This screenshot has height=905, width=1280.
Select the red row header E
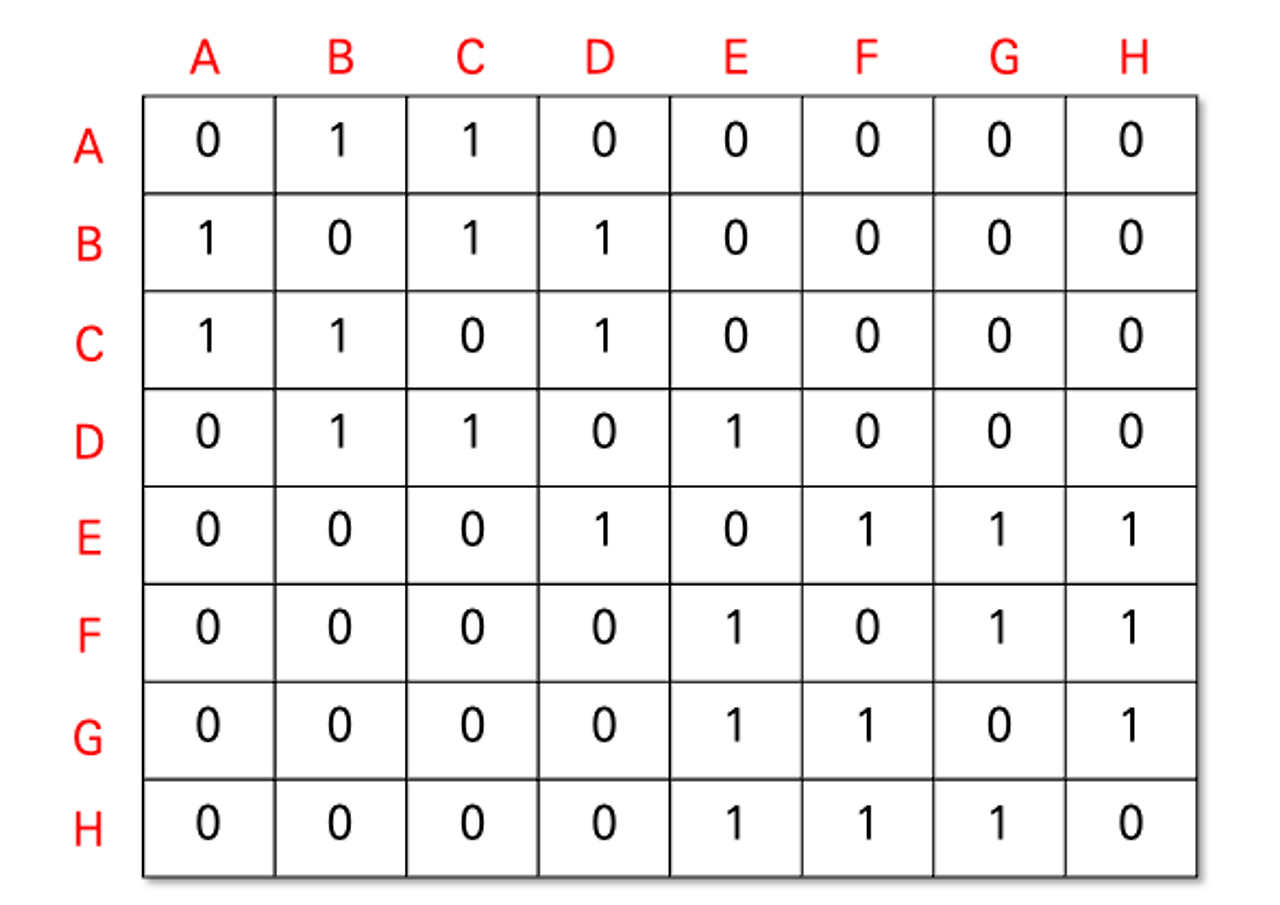click(x=89, y=539)
